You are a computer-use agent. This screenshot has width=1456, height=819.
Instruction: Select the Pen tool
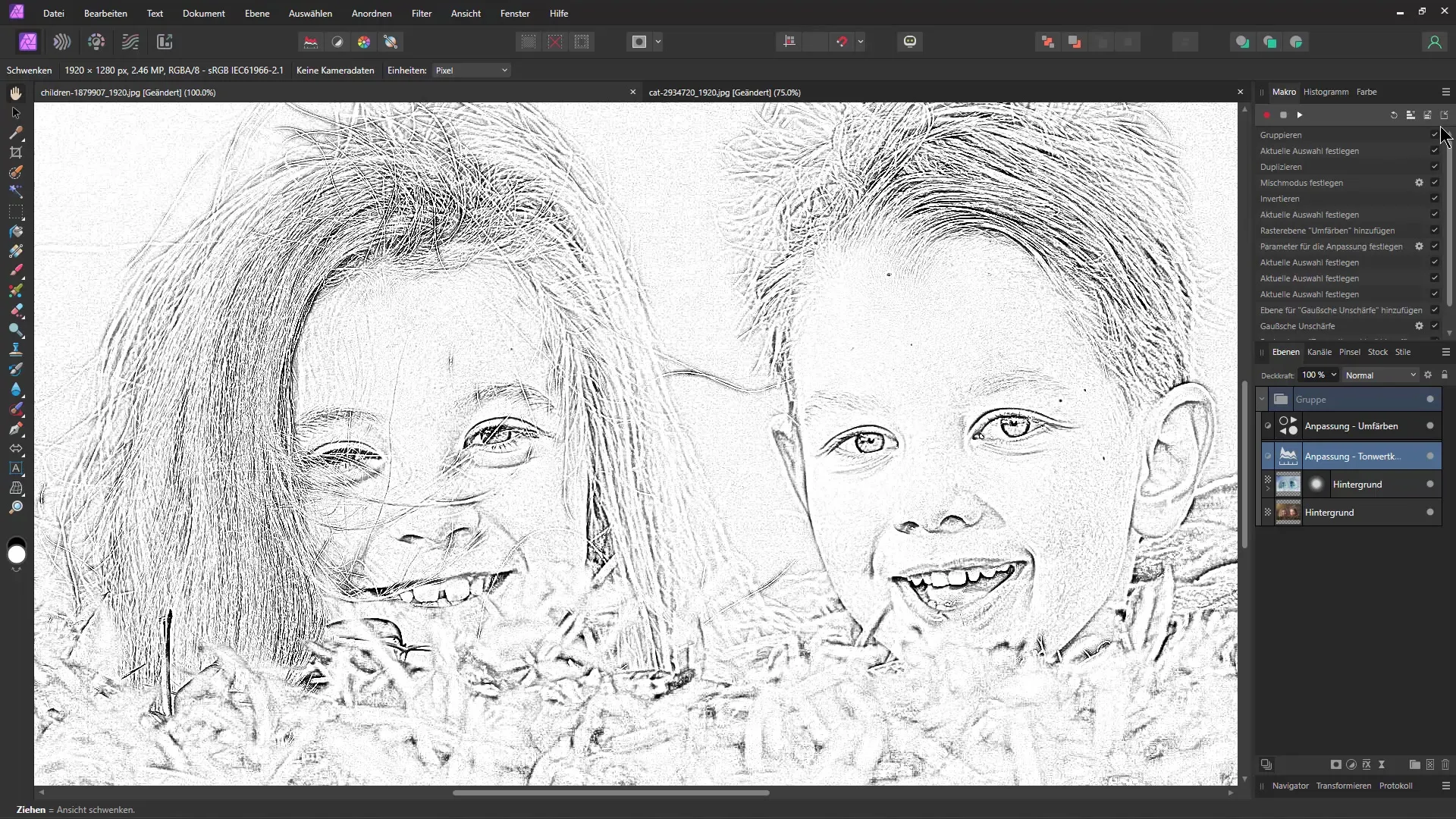[x=16, y=428]
